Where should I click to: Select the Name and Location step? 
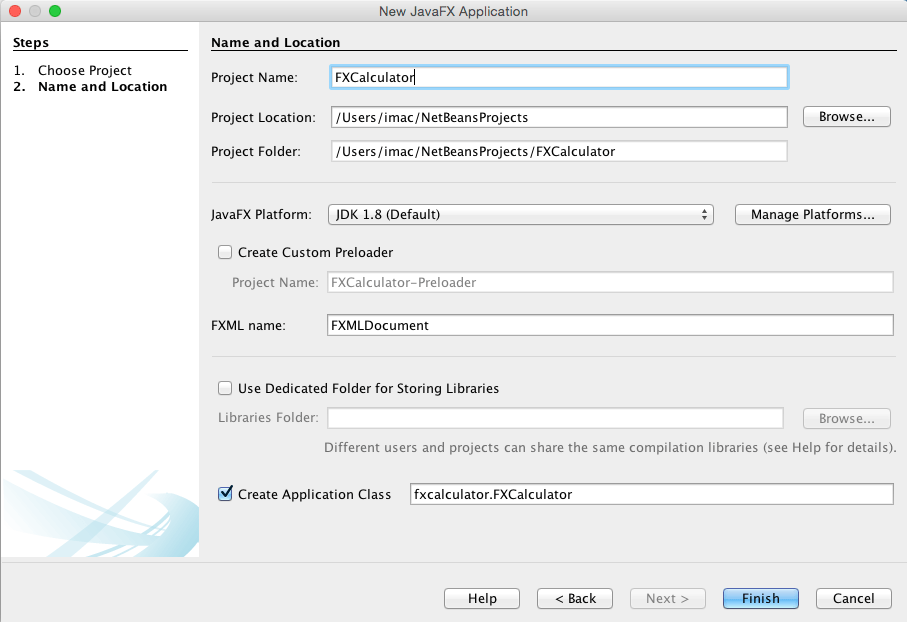click(102, 87)
